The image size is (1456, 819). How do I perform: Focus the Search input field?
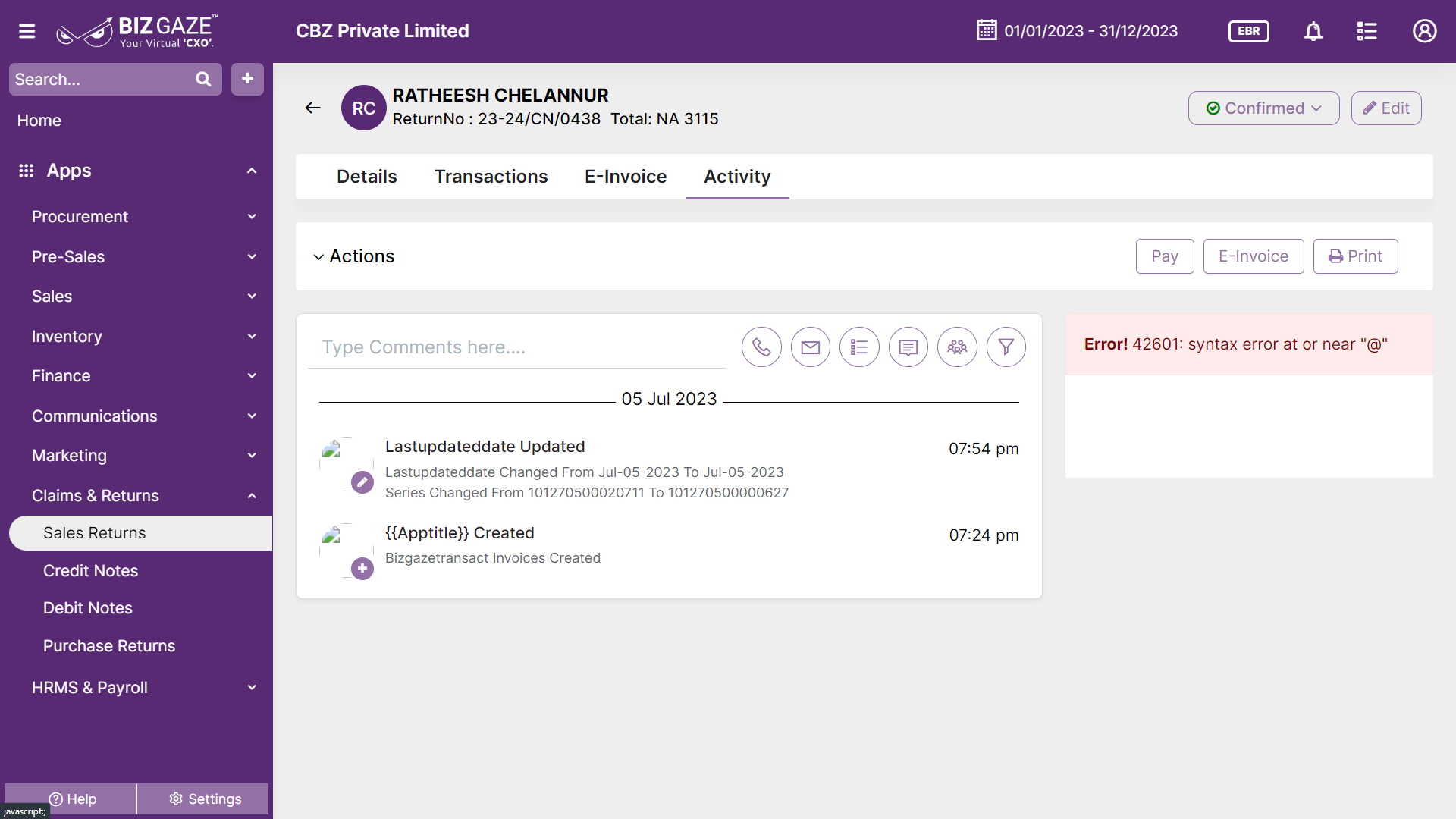[x=100, y=79]
